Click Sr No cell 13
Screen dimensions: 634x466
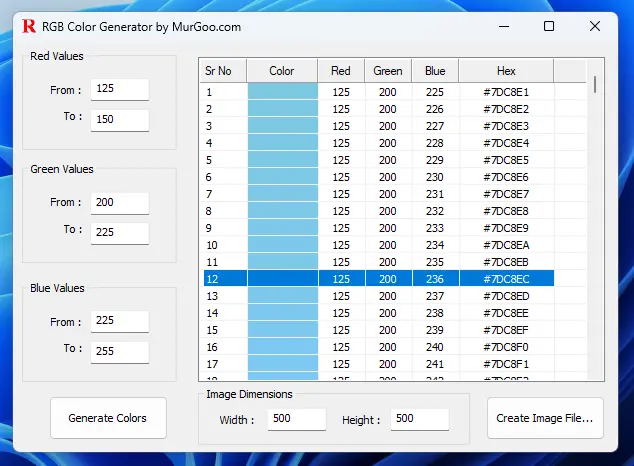pos(212,296)
